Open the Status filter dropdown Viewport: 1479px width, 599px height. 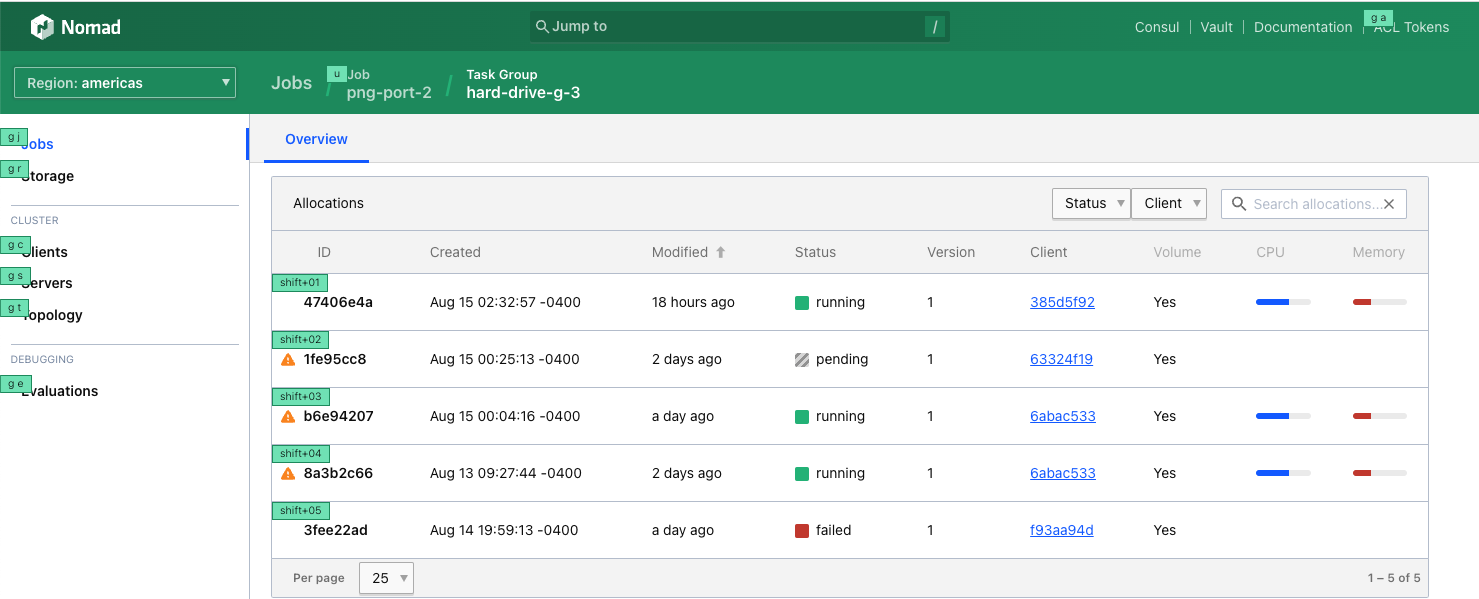(x=1091, y=203)
